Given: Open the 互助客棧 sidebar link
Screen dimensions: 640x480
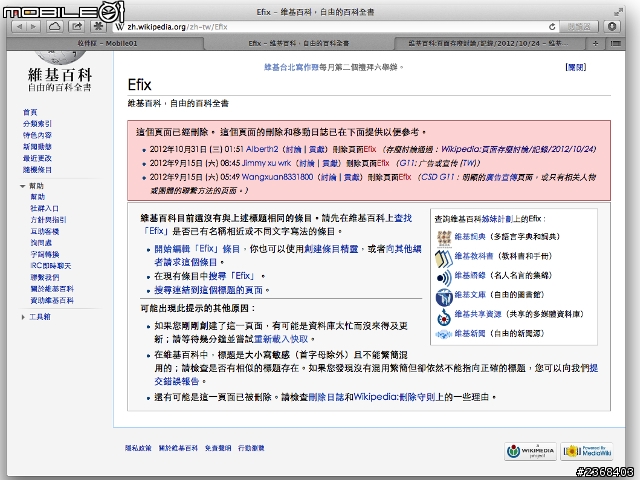Looking at the screenshot, I should click(44, 231).
